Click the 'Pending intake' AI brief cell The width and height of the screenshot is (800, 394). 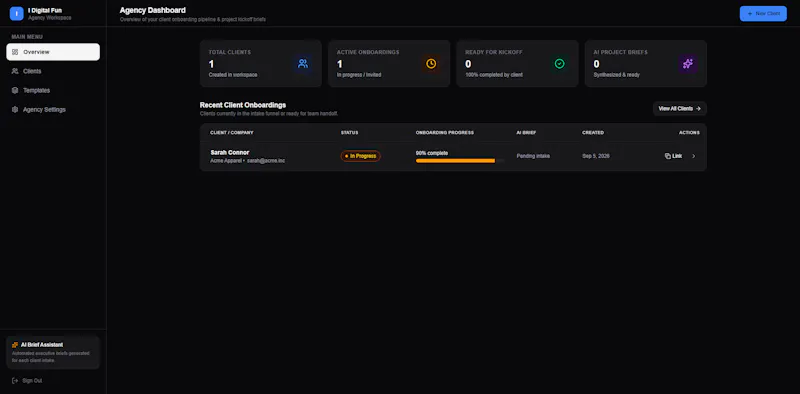[x=533, y=156]
